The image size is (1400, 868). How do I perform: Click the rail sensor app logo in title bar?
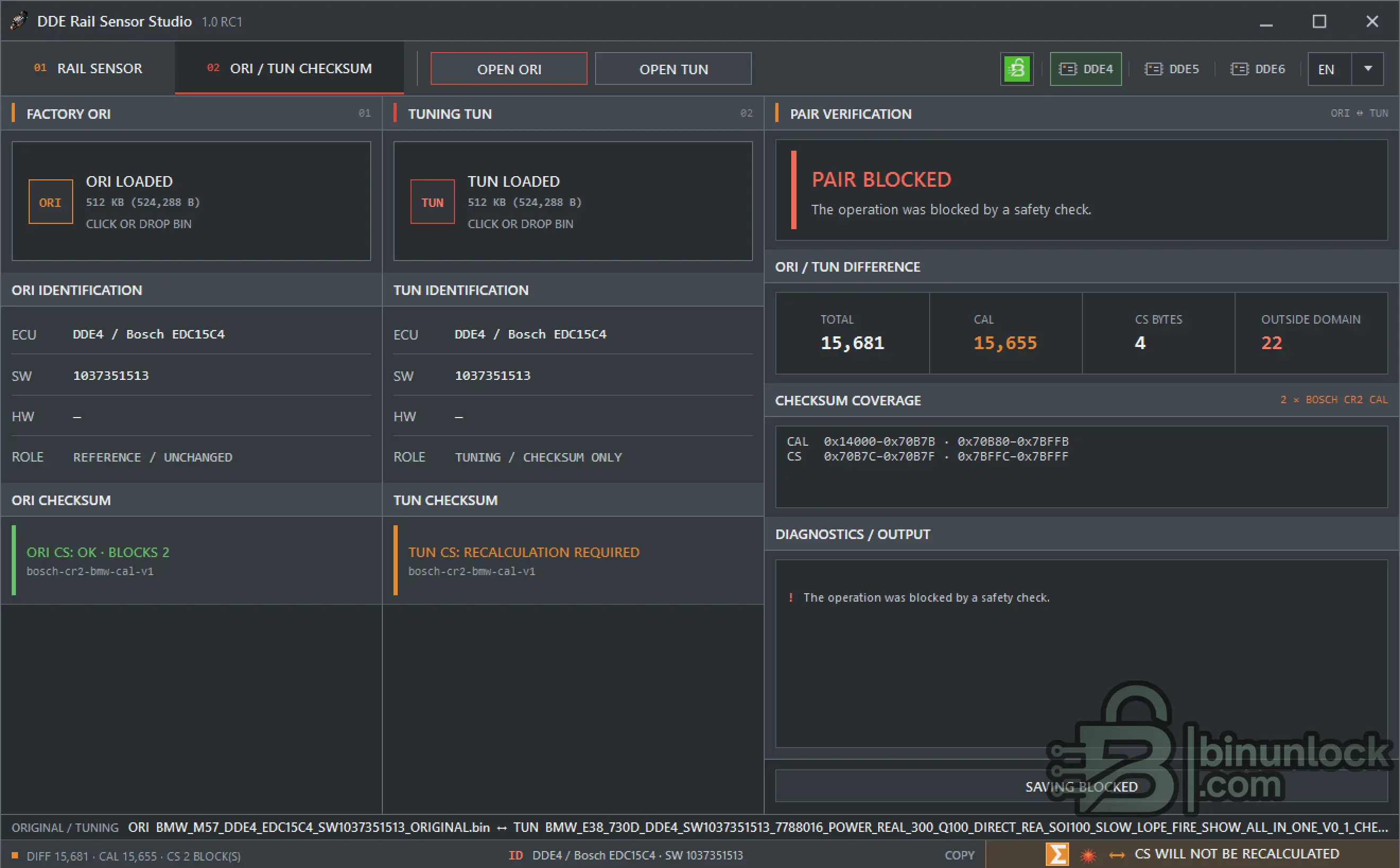pyautogui.click(x=19, y=21)
